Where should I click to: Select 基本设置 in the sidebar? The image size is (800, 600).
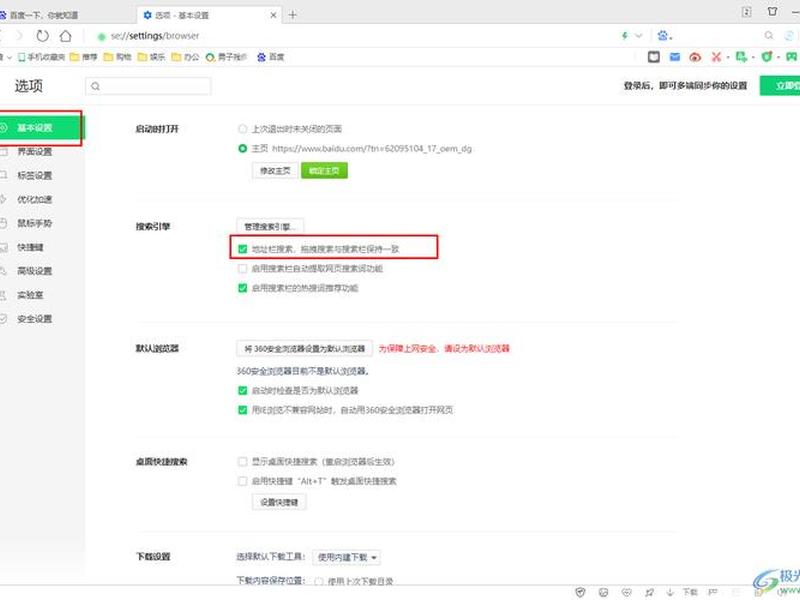coord(41,128)
